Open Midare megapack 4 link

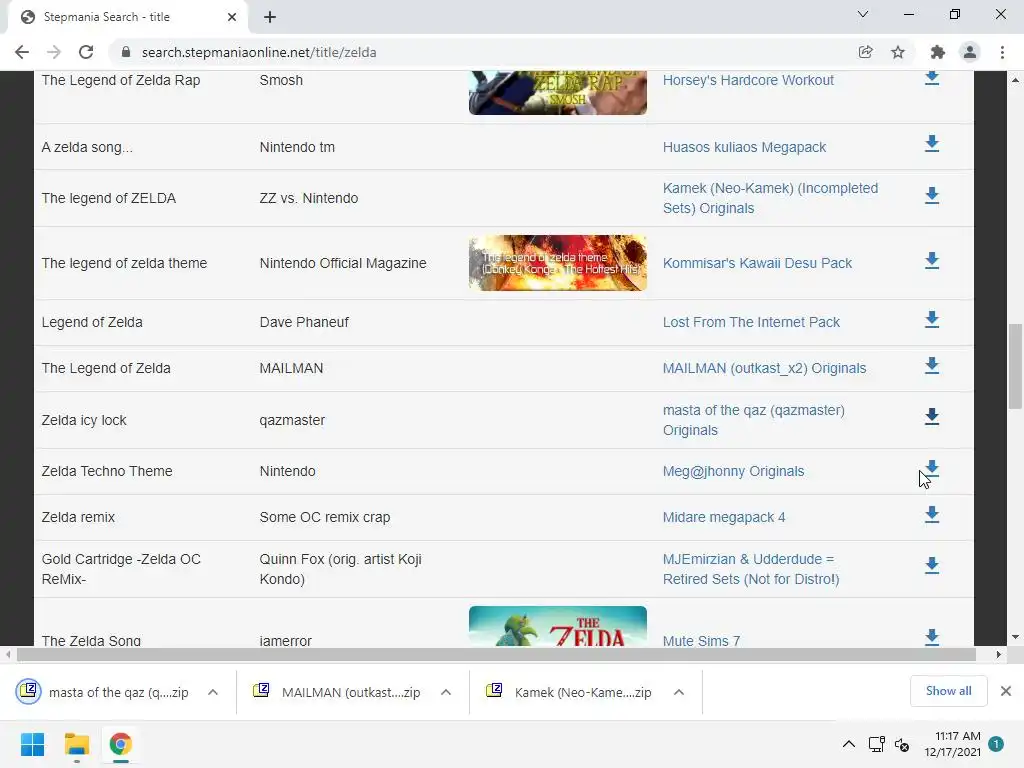click(724, 517)
